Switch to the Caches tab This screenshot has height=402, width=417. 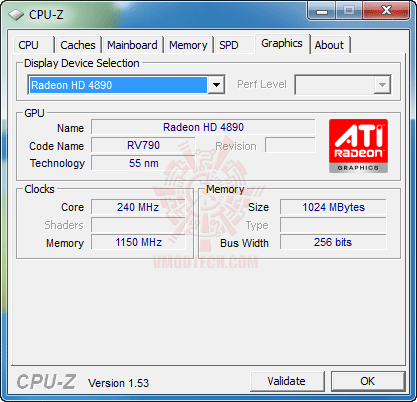78,45
